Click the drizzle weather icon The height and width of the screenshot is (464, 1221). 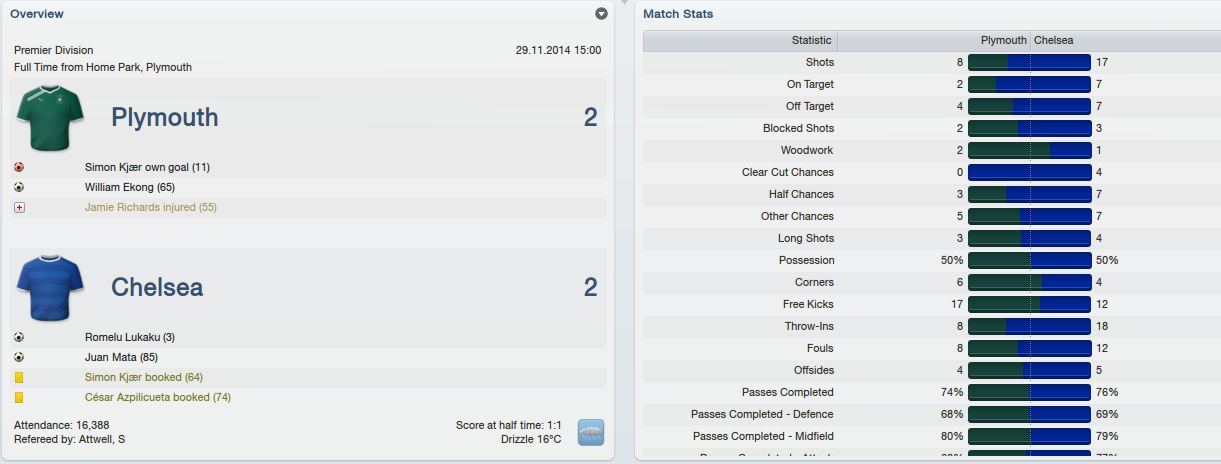[x=591, y=433]
